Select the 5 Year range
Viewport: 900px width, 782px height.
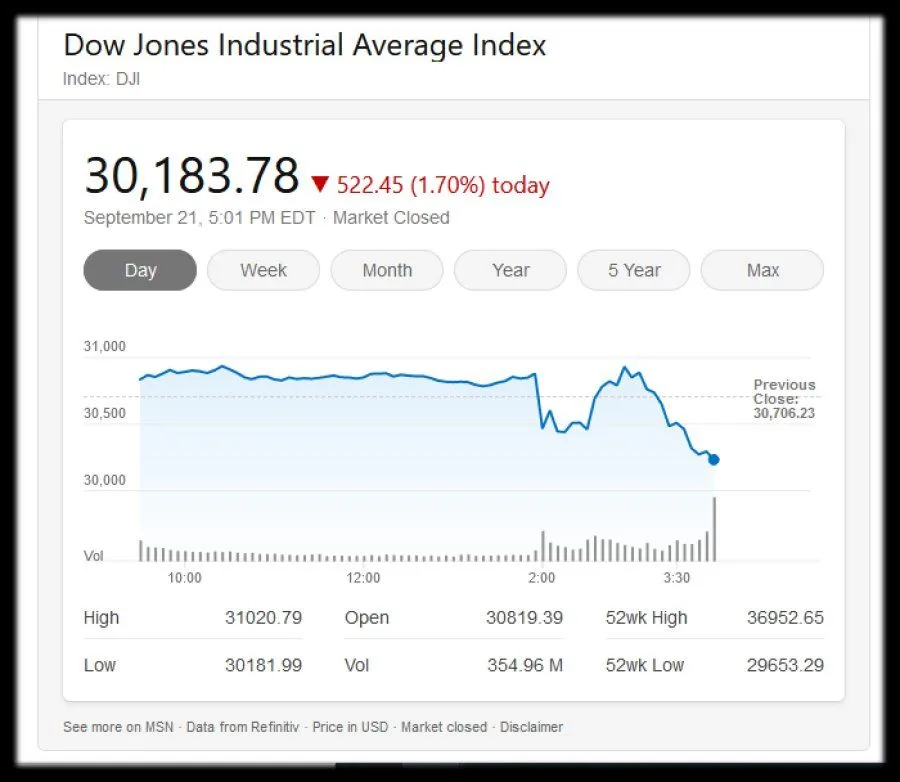click(634, 270)
